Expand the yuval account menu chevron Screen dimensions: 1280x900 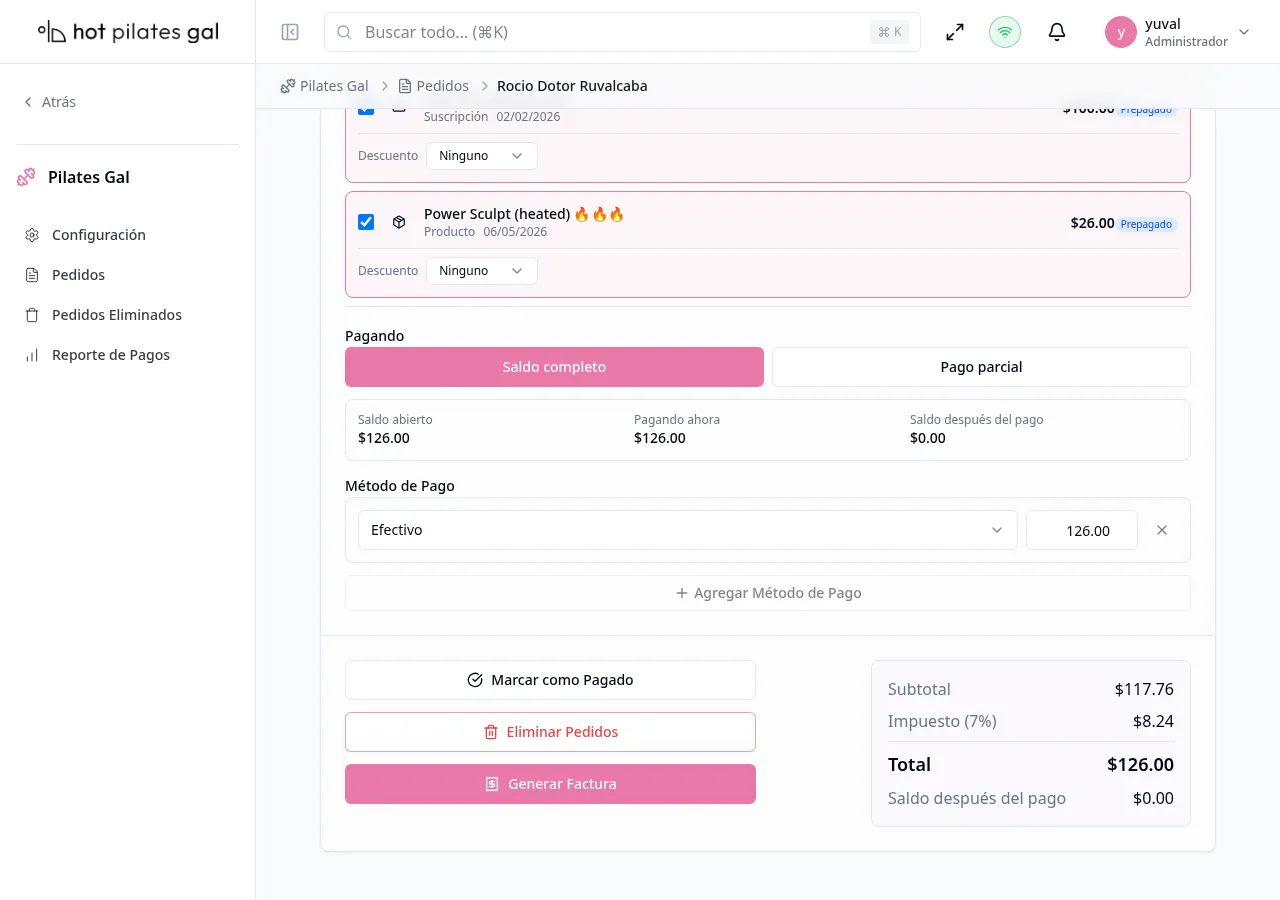1244,32
